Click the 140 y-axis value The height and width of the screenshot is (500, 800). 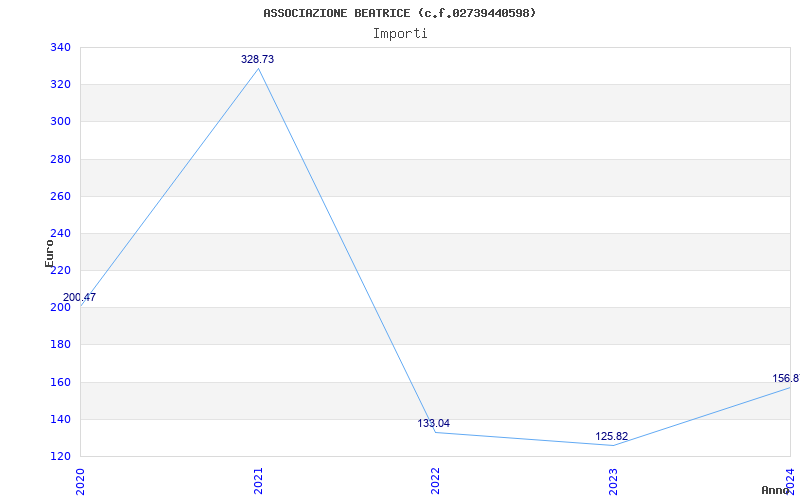60,419
